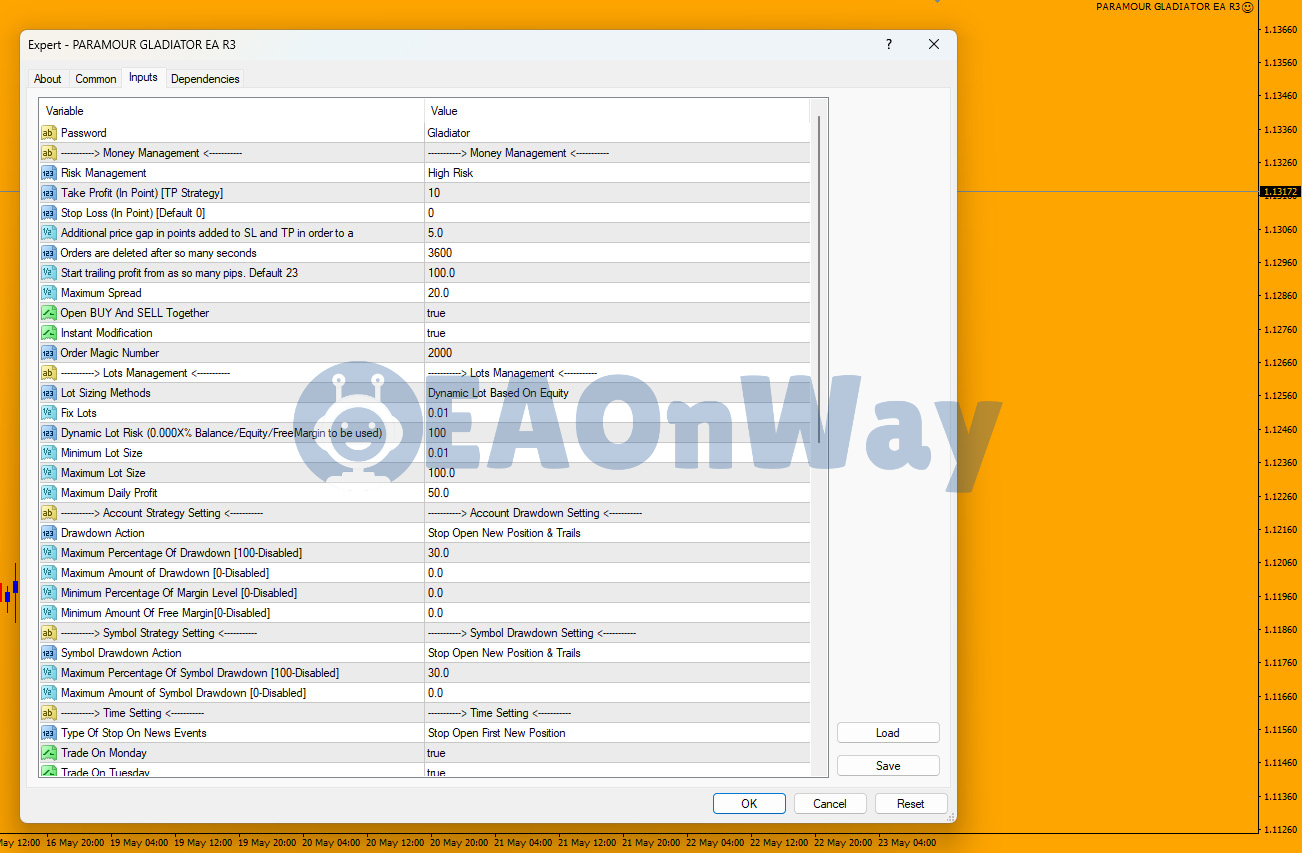Click the double-type icon beside Additional price gap
This screenshot has width=1302, height=853.
(x=48, y=233)
